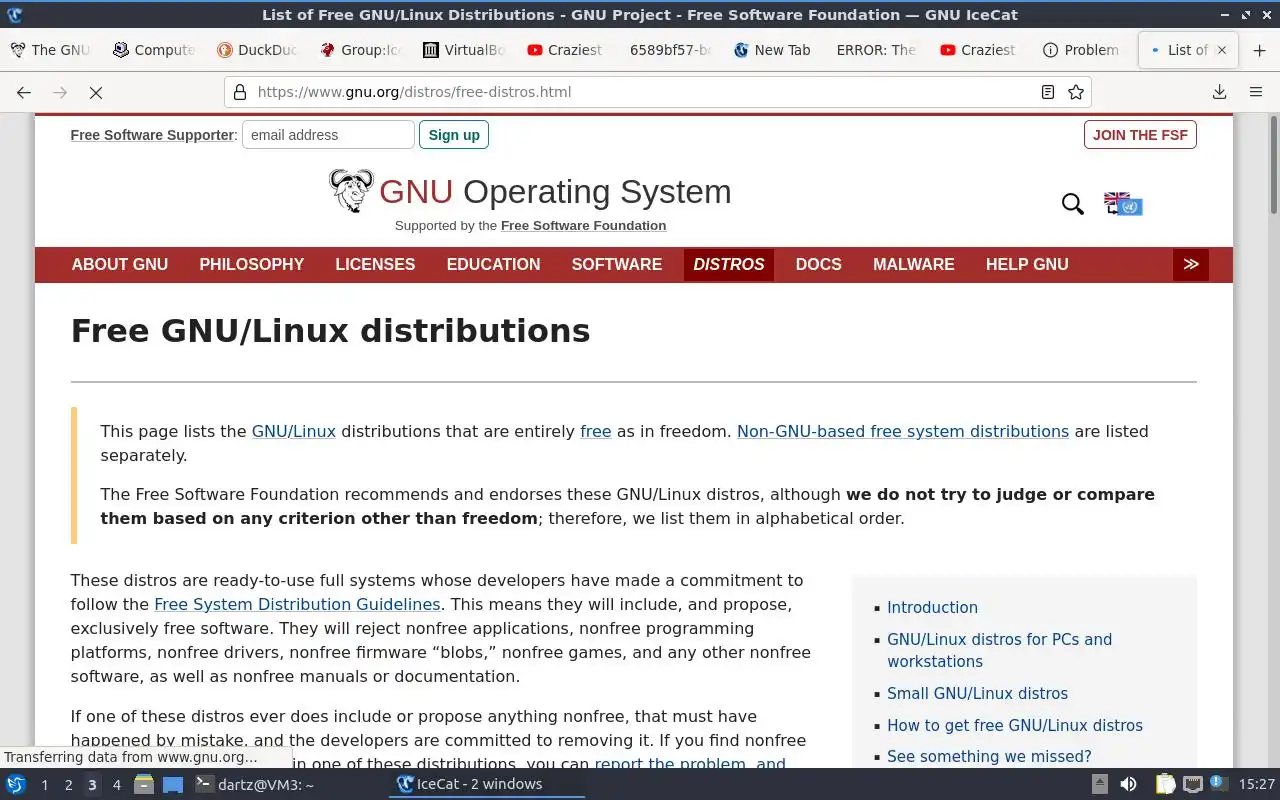Image resolution: width=1280 pixels, height=800 pixels.
Task: Open the IceCat hamburger menu
Action: [x=1256, y=92]
